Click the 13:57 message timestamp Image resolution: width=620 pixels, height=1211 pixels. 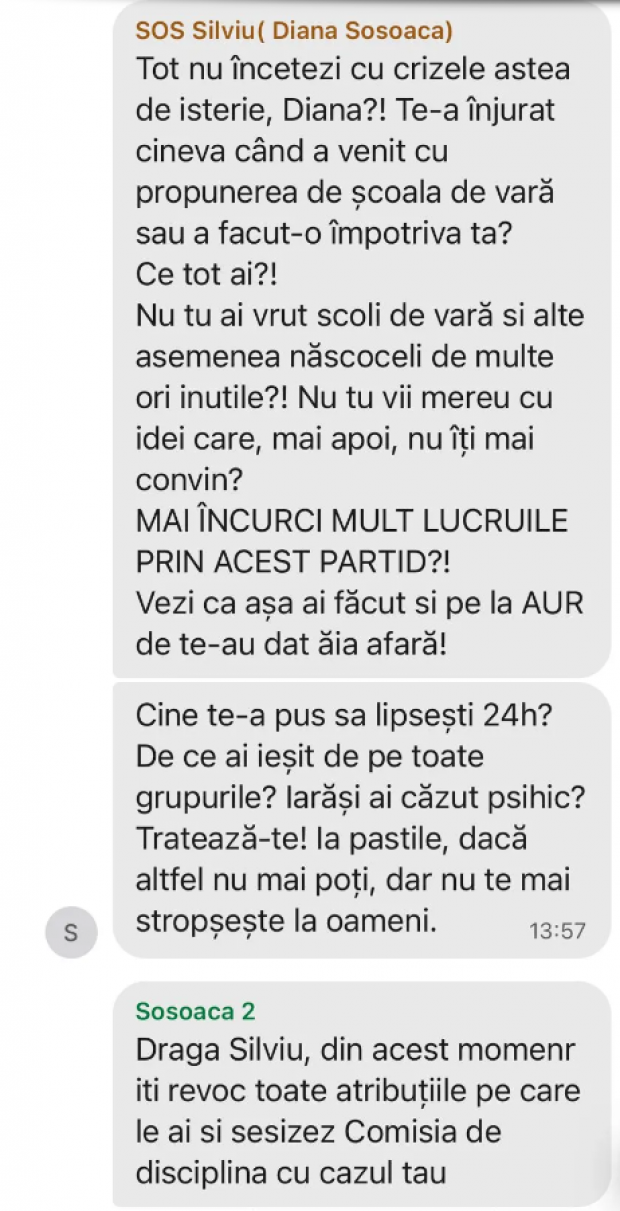[x=556, y=931]
